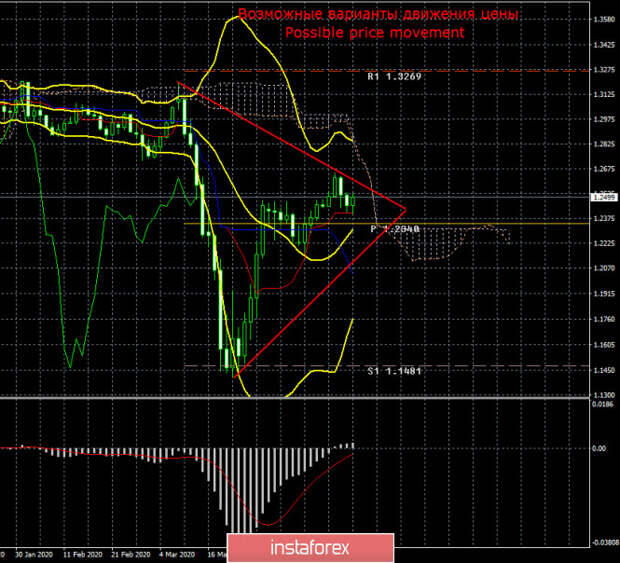Viewport: 620px width, 563px height.
Task: Click the 1.1760 price axis value
Action: pyautogui.click(x=604, y=319)
